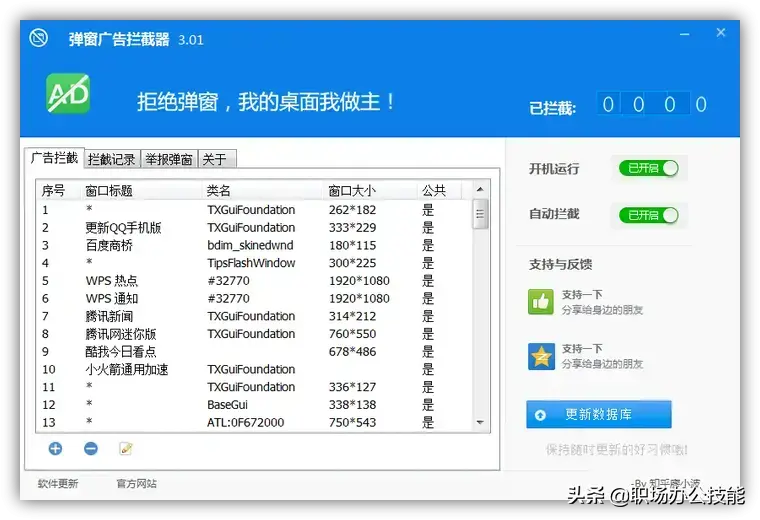Select the row 百度商桥

[254, 245]
